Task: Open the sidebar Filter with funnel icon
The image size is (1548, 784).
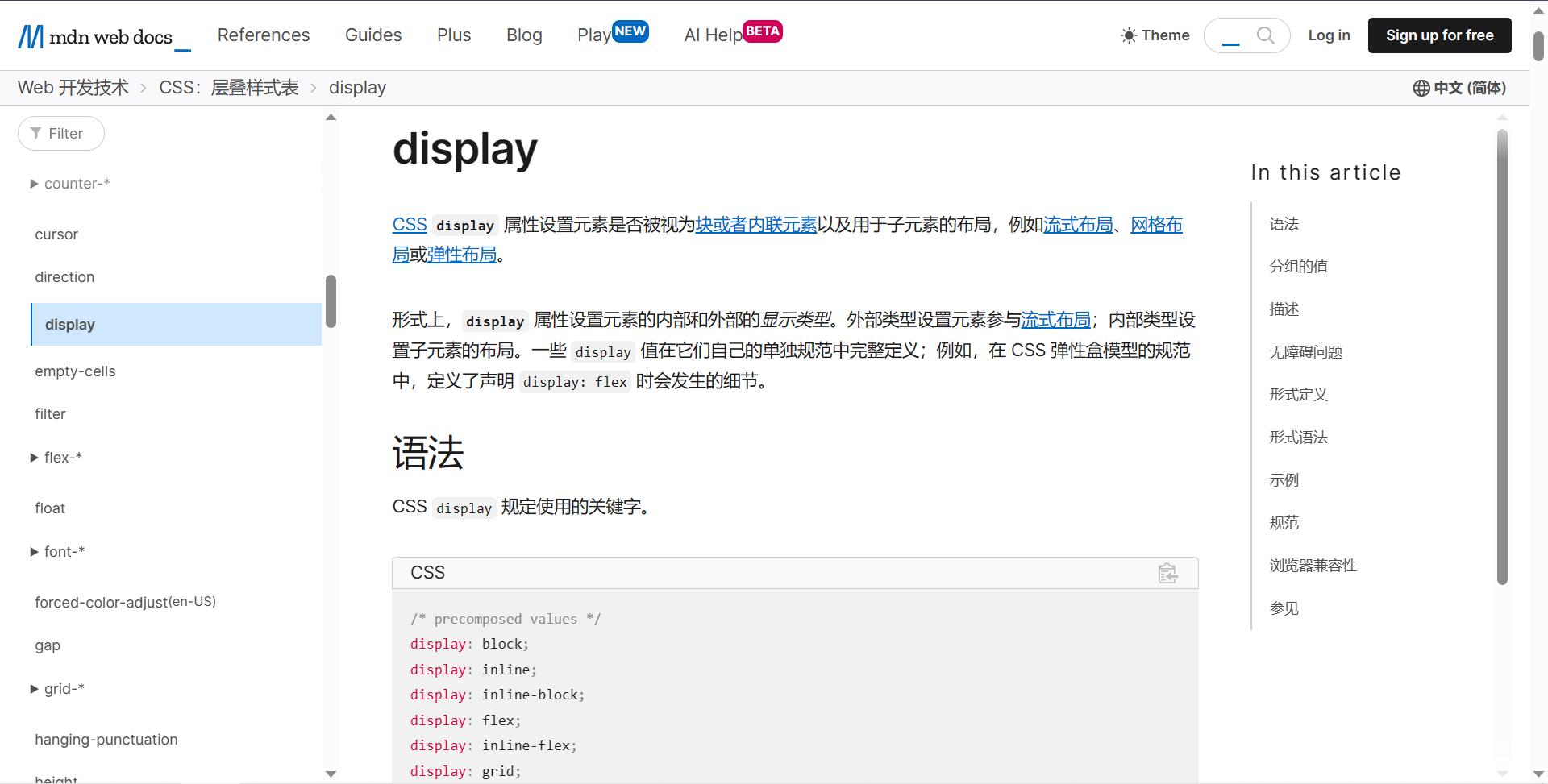Action: coord(60,133)
